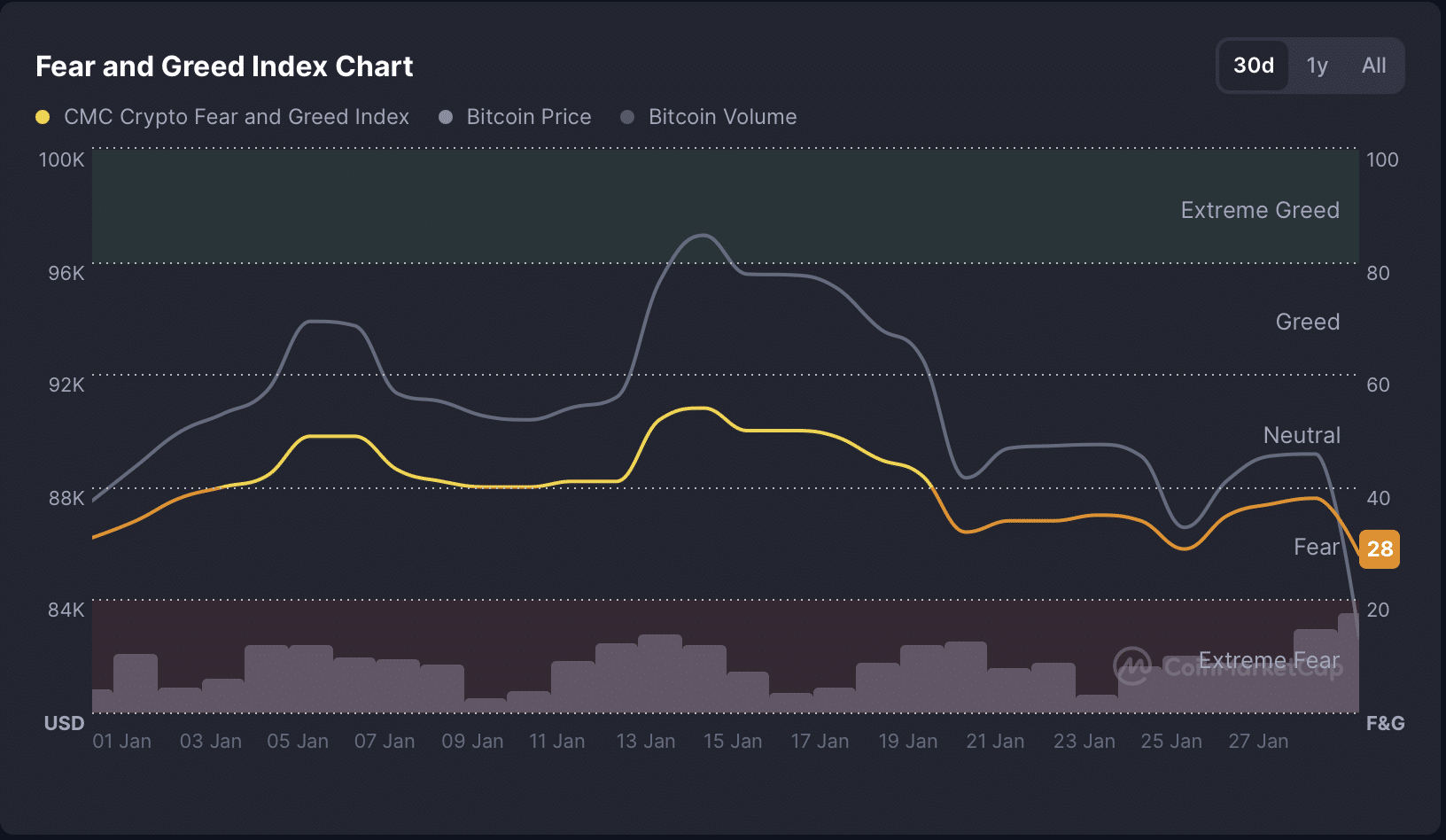Switch to the 30d time range
This screenshot has height=840, width=1446.
[x=1253, y=66]
